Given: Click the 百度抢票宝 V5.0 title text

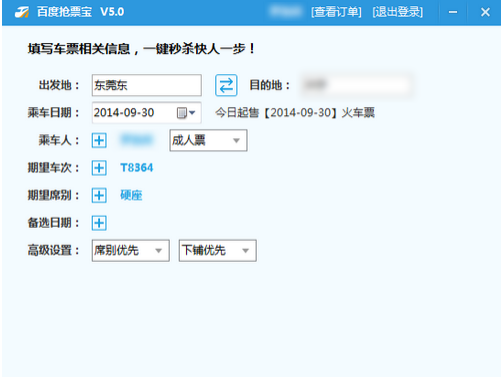Looking at the screenshot, I should point(80,12).
